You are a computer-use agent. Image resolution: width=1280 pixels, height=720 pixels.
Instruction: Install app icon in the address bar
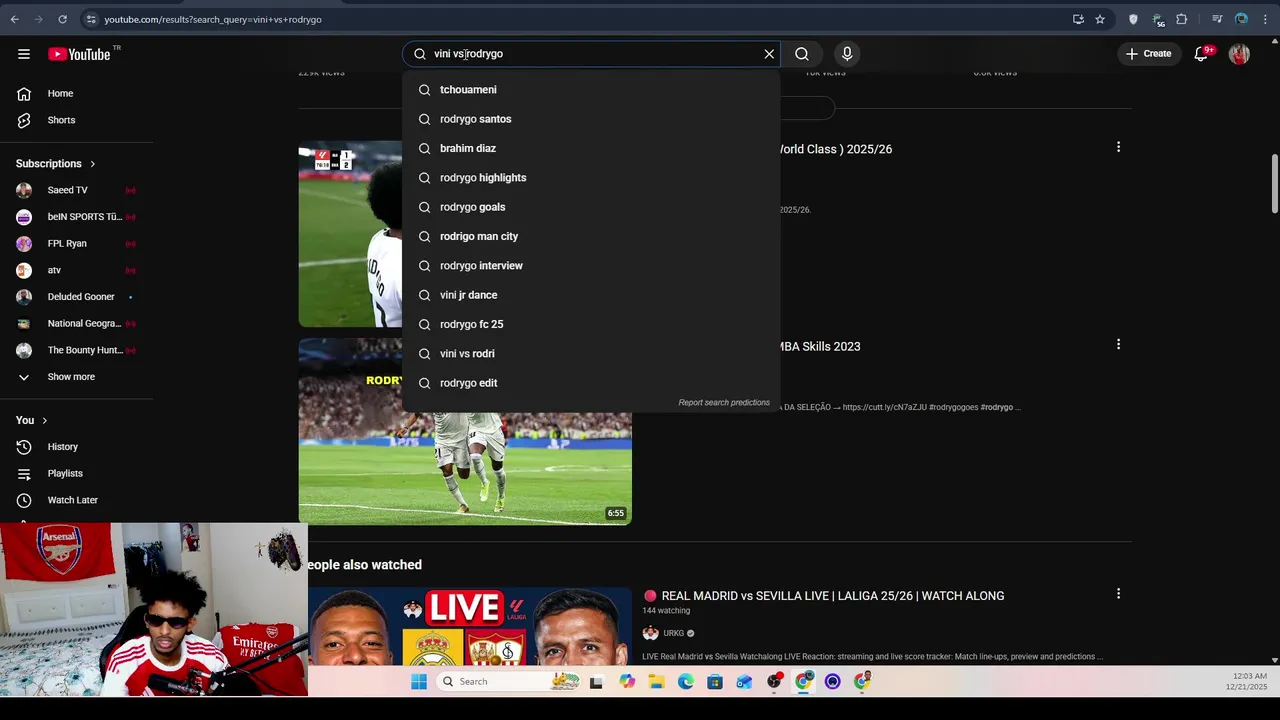1078,19
